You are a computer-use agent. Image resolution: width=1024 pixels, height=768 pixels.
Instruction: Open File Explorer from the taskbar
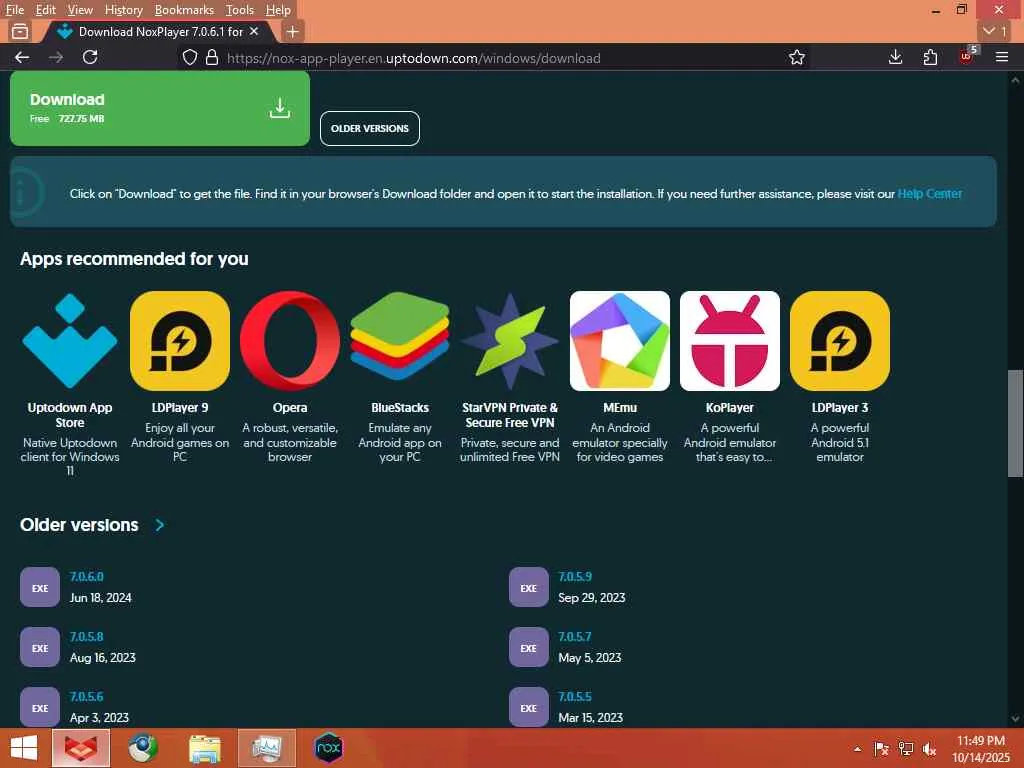point(205,748)
